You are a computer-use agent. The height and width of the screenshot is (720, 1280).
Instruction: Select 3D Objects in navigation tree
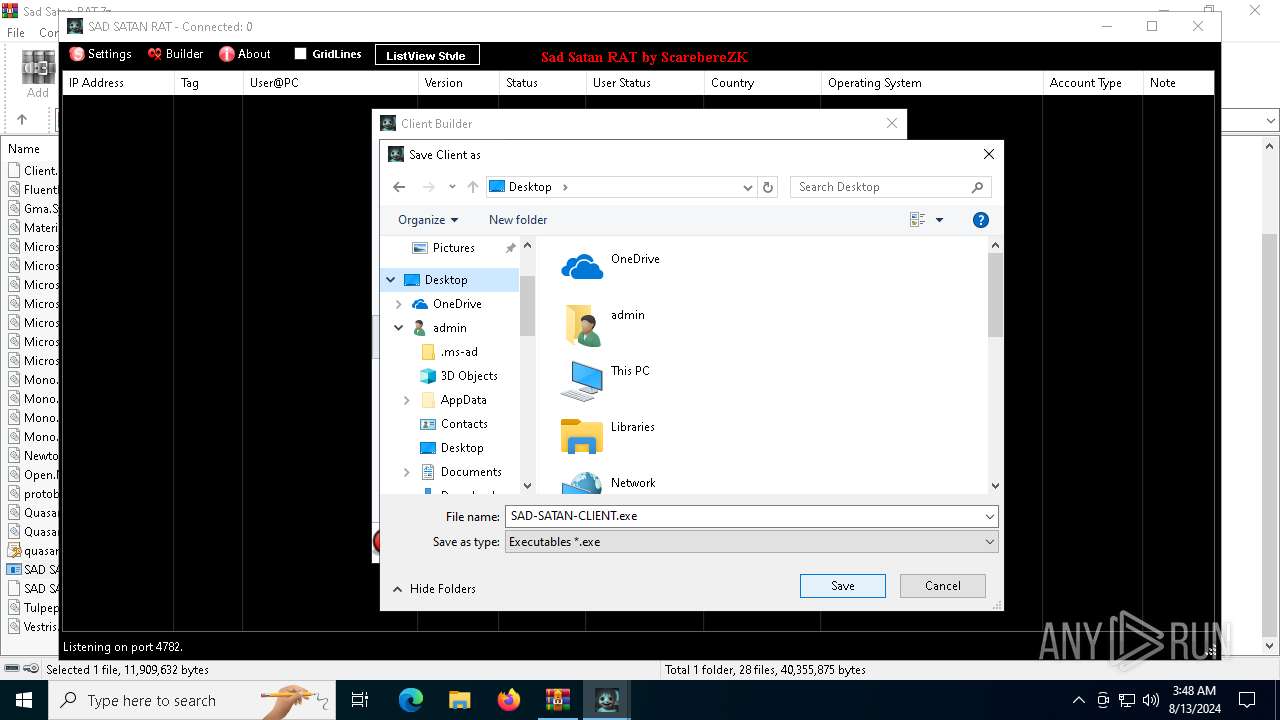(x=469, y=376)
